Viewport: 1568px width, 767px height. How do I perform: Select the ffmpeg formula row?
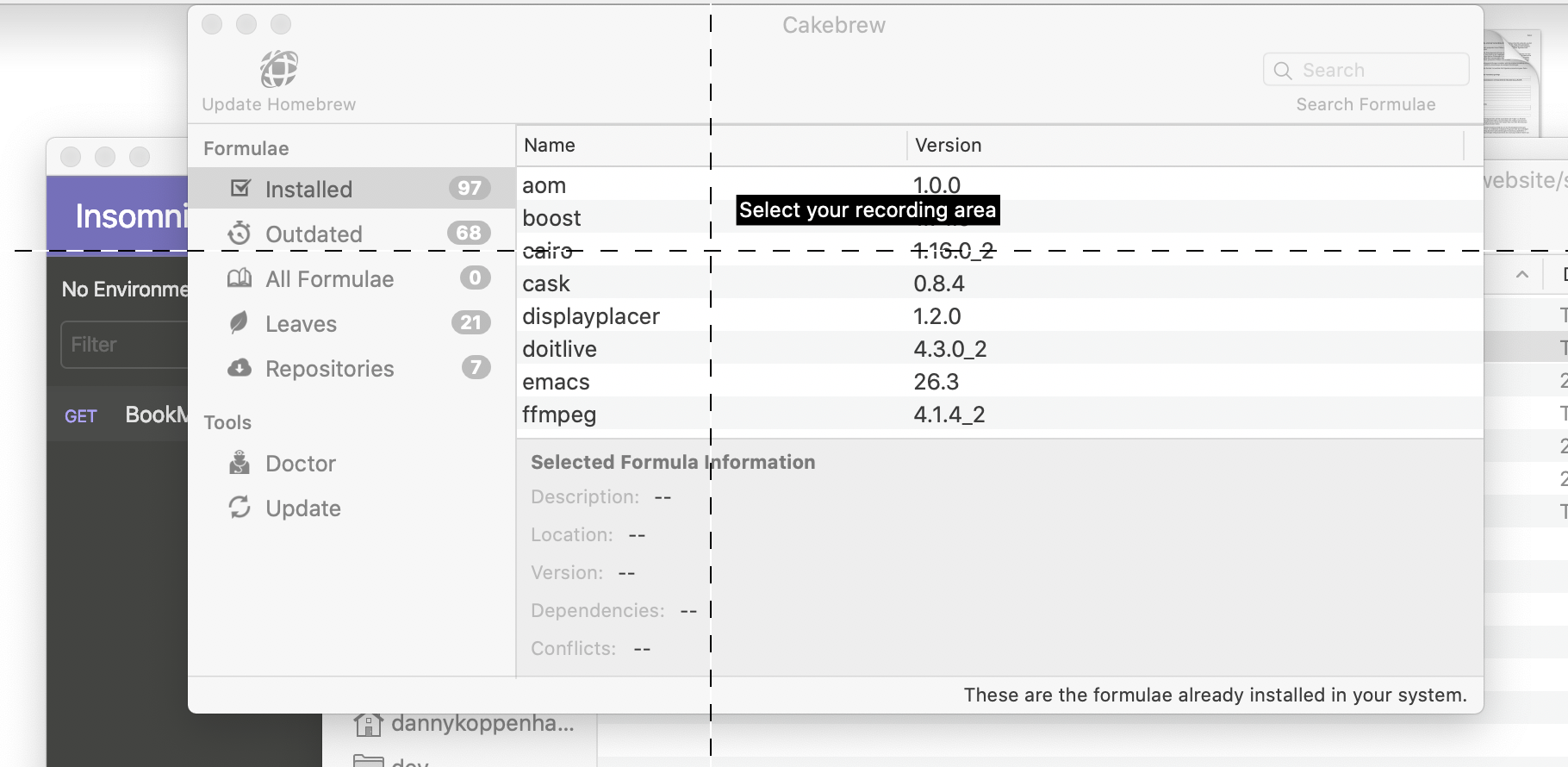1000,414
